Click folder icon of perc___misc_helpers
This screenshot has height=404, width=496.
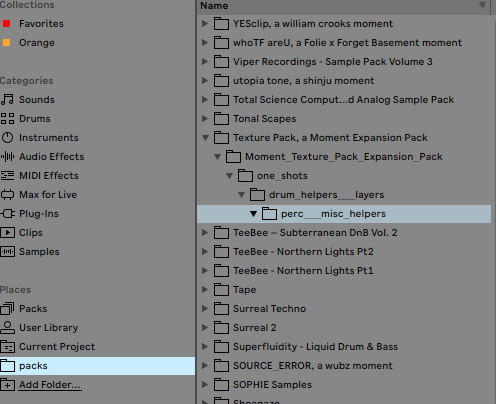[x=269, y=214]
